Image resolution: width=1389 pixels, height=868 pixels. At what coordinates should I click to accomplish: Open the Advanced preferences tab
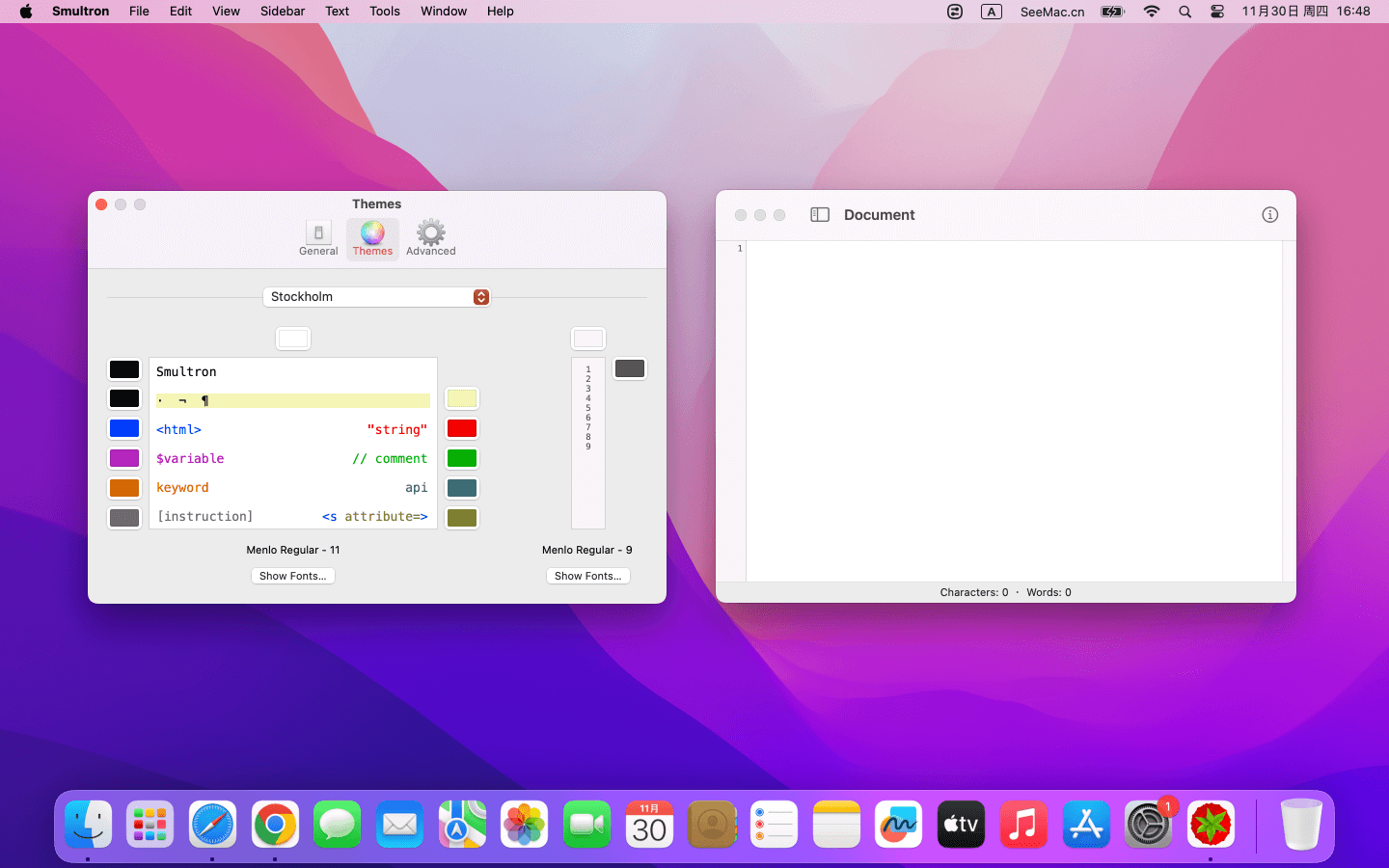coord(430,238)
